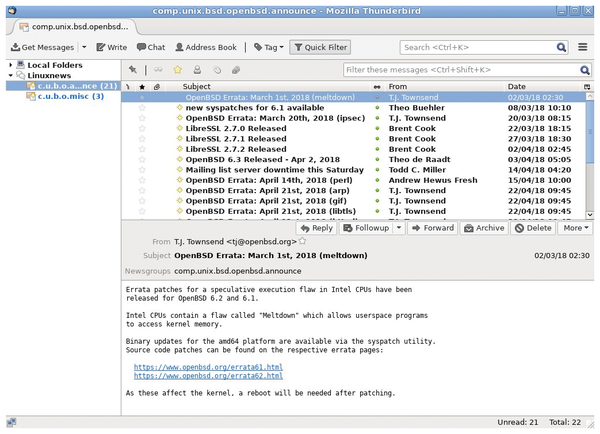Click the Filter these messages field
The height and width of the screenshot is (434, 600).
461,70
